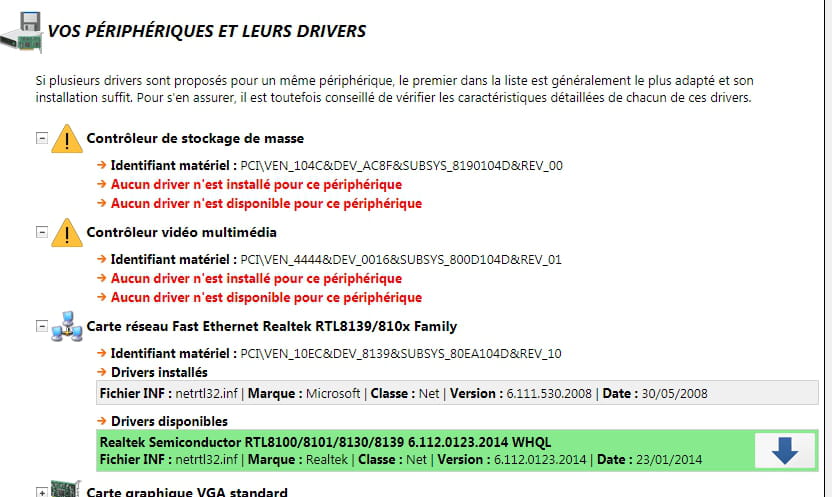Click the network computers icon for Realtek card
Viewport: 832px width, 497px height.
click(x=67, y=326)
